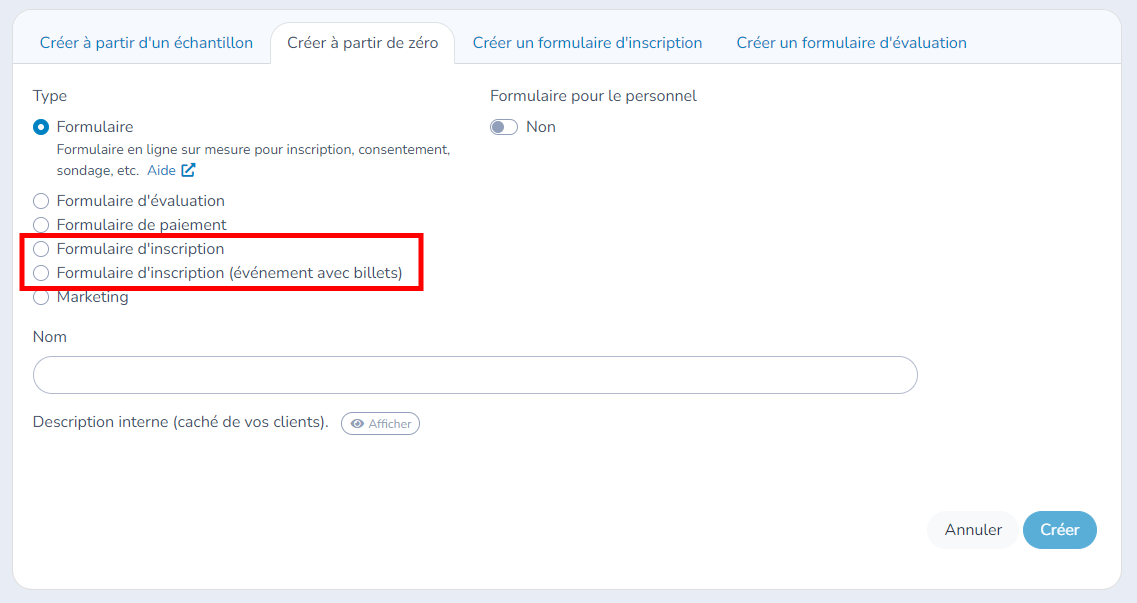Choose 'Formulaire d'évaluation' radio option

click(41, 201)
